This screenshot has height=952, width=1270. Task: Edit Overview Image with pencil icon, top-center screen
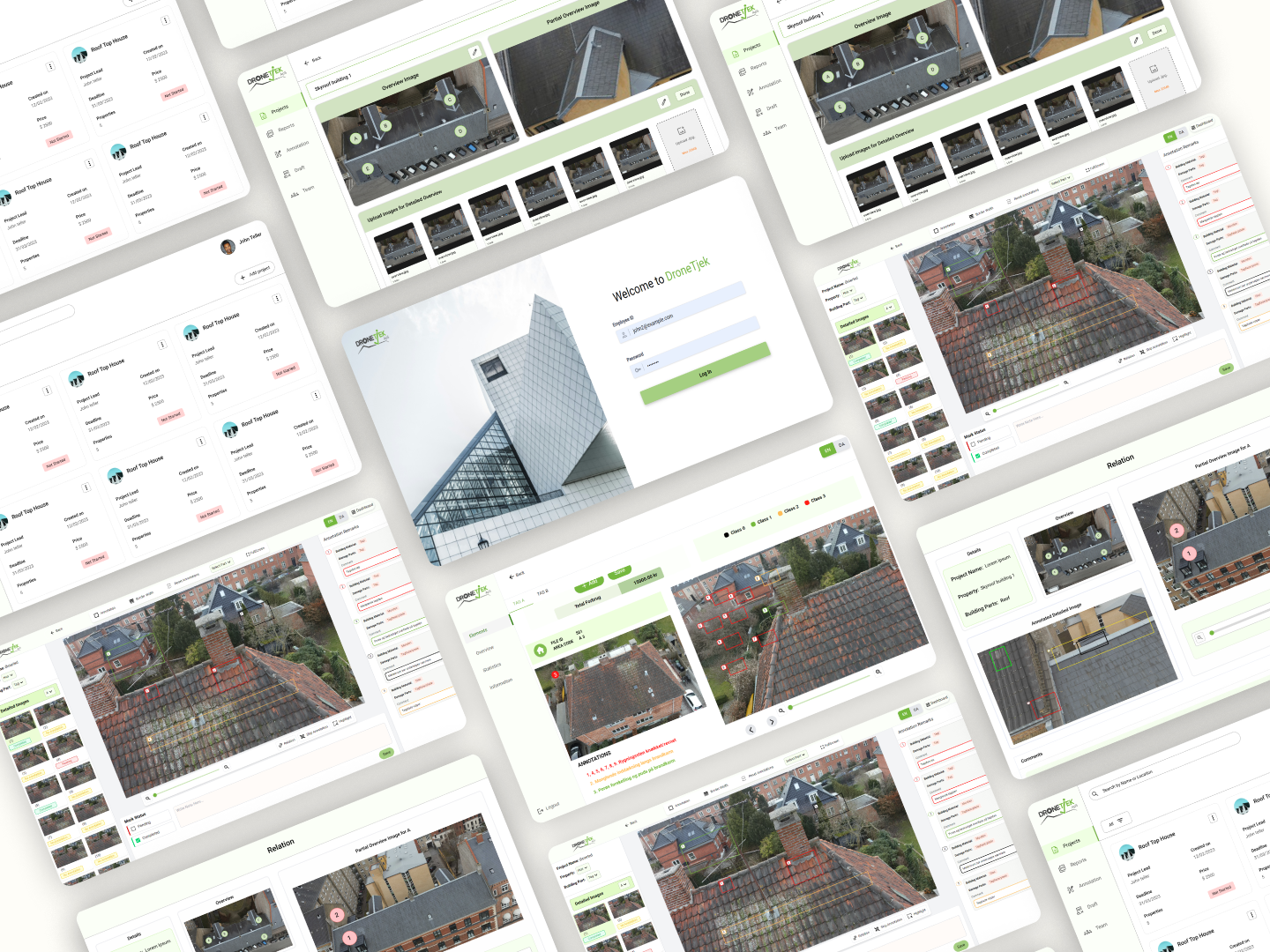pyautogui.click(x=474, y=53)
